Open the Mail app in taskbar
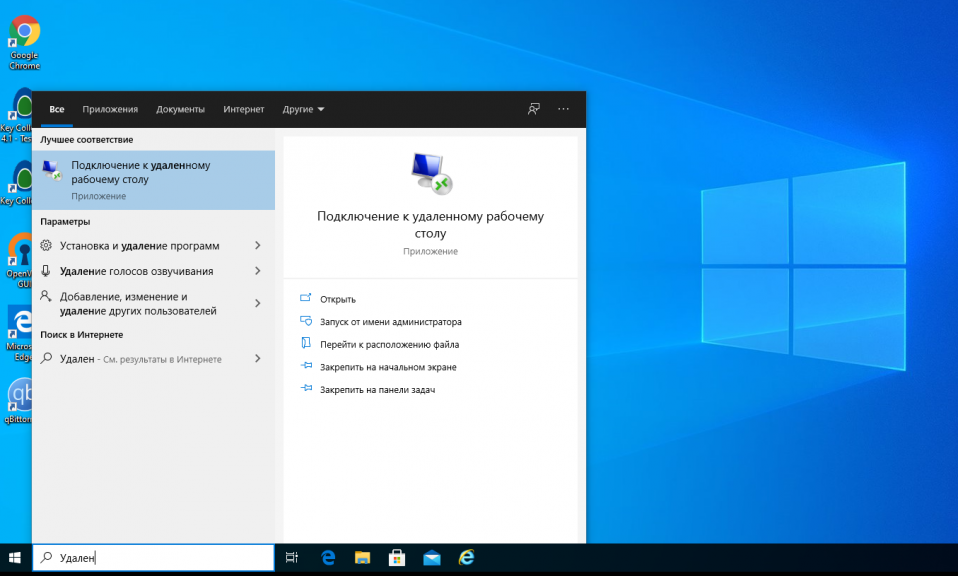This screenshot has width=958, height=576. [431, 558]
